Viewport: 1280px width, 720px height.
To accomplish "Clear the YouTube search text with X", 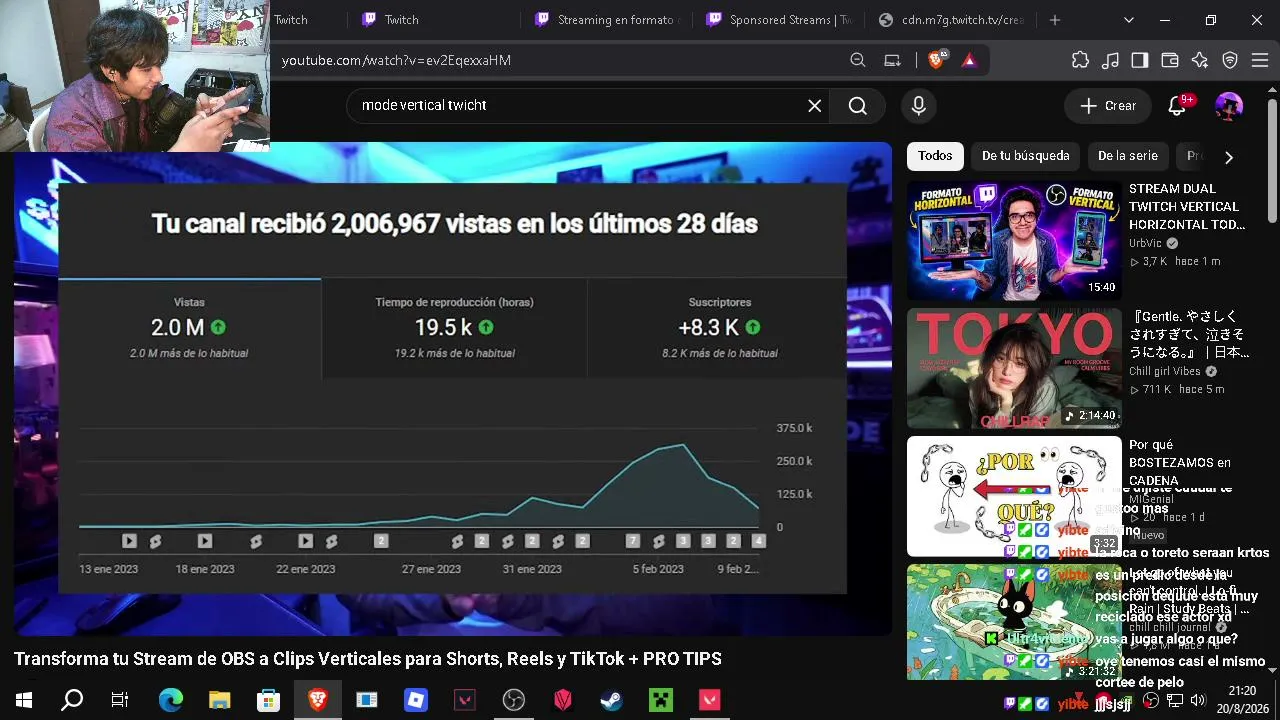I will [x=815, y=105].
